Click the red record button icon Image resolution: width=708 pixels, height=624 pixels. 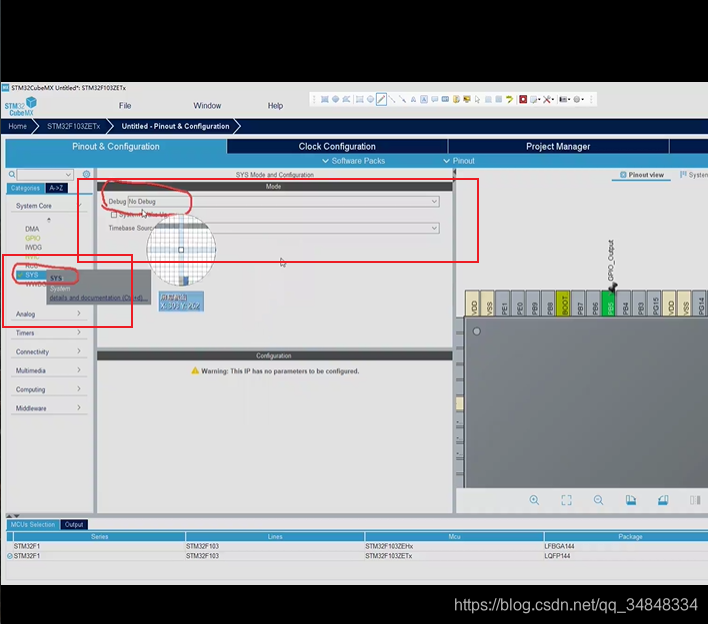pos(523,99)
